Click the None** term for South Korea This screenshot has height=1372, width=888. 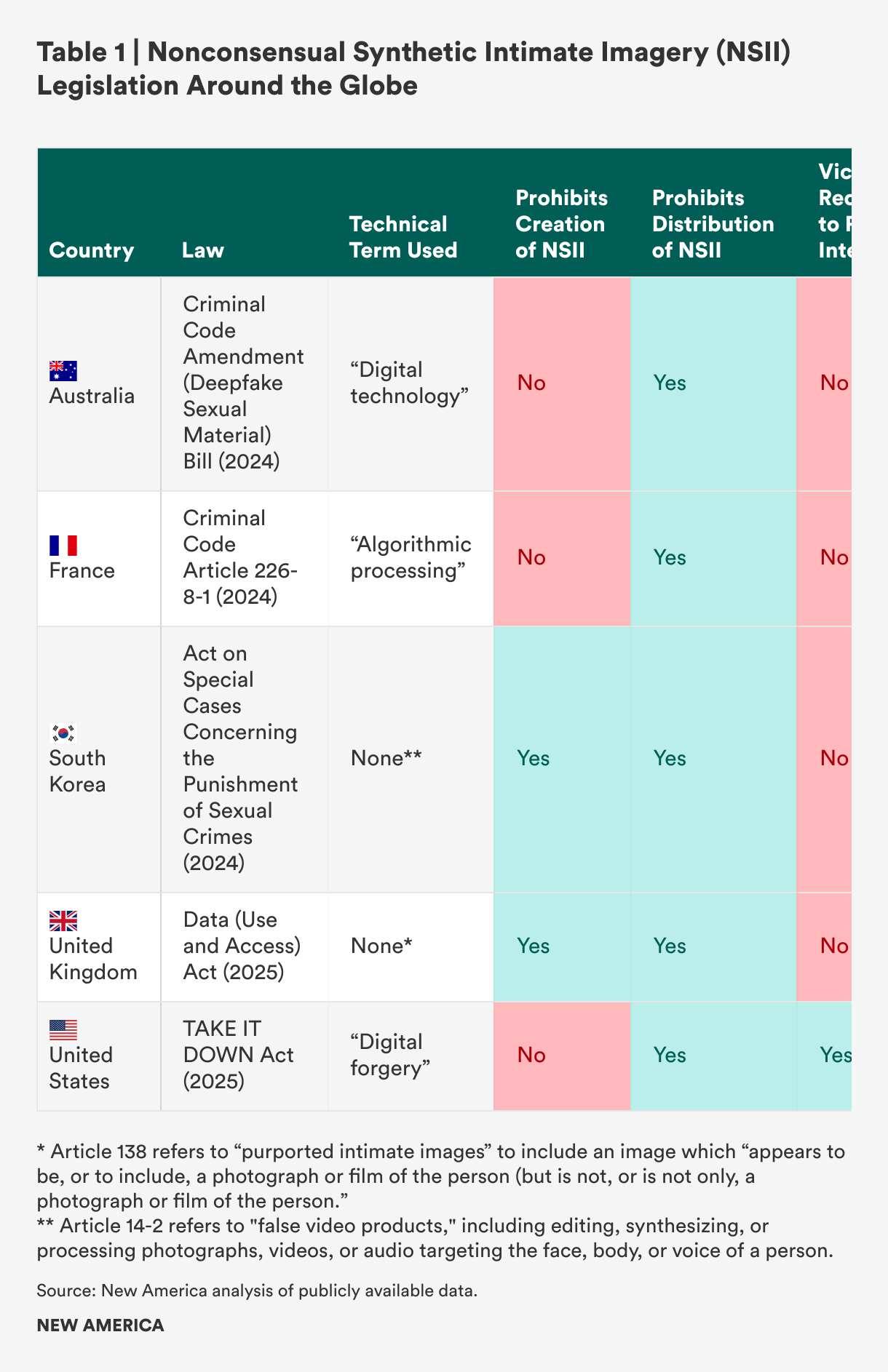tap(386, 759)
